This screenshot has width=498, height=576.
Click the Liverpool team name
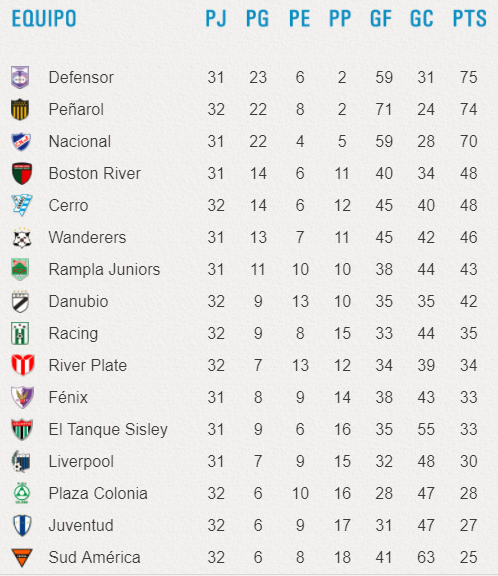pyautogui.click(x=81, y=462)
